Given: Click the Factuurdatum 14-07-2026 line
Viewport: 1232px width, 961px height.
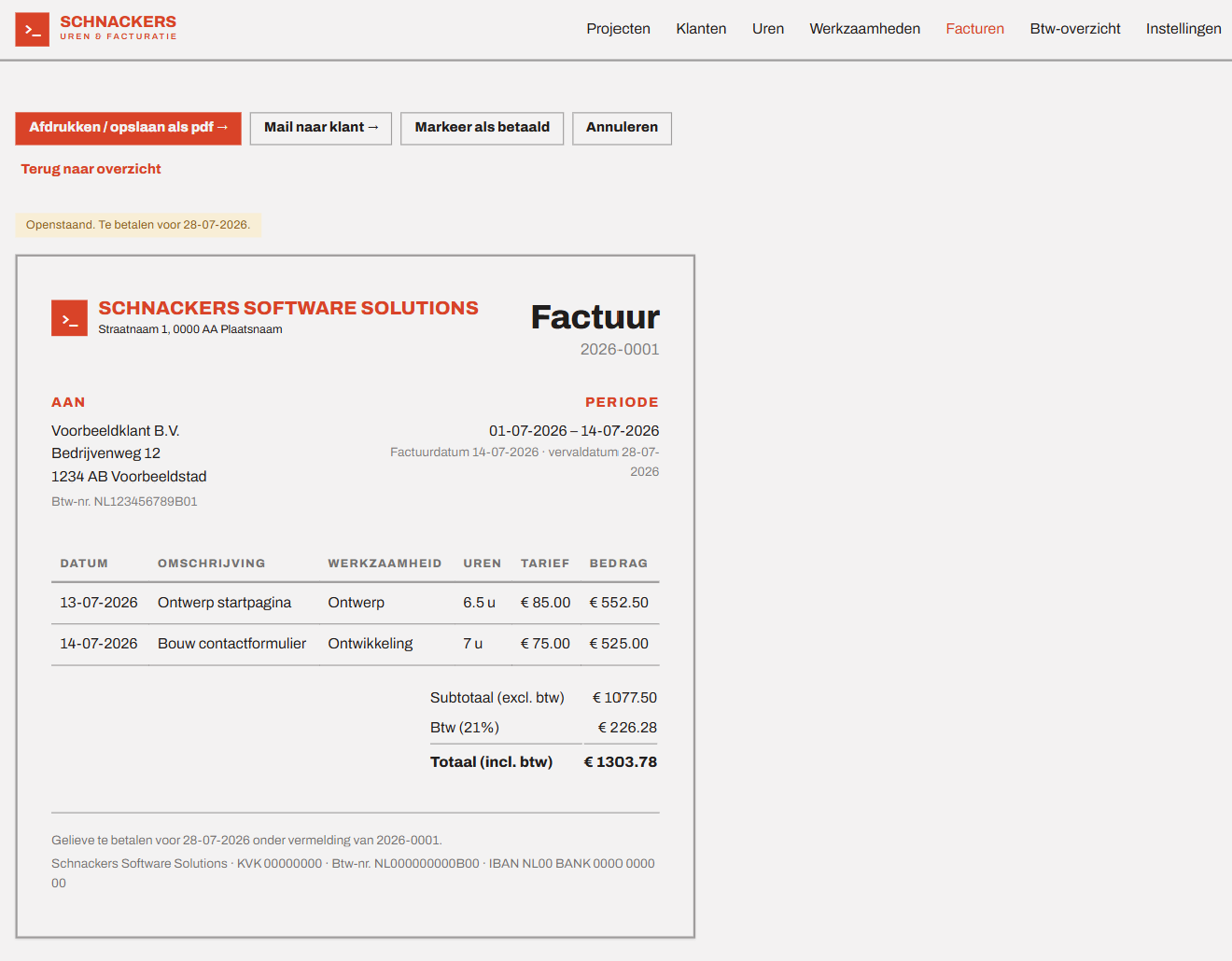Looking at the screenshot, I should coord(525,462).
